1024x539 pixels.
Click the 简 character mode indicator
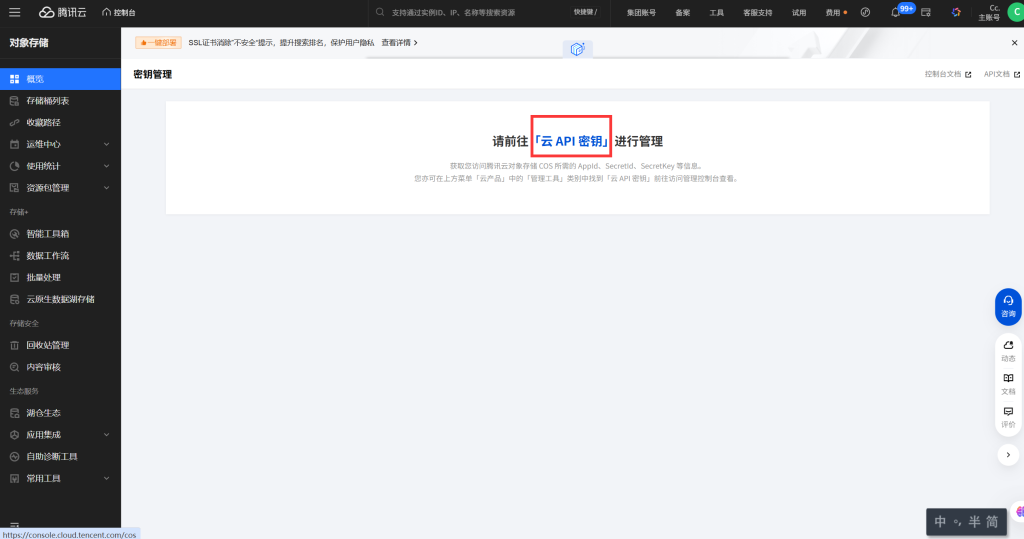pos(992,522)
